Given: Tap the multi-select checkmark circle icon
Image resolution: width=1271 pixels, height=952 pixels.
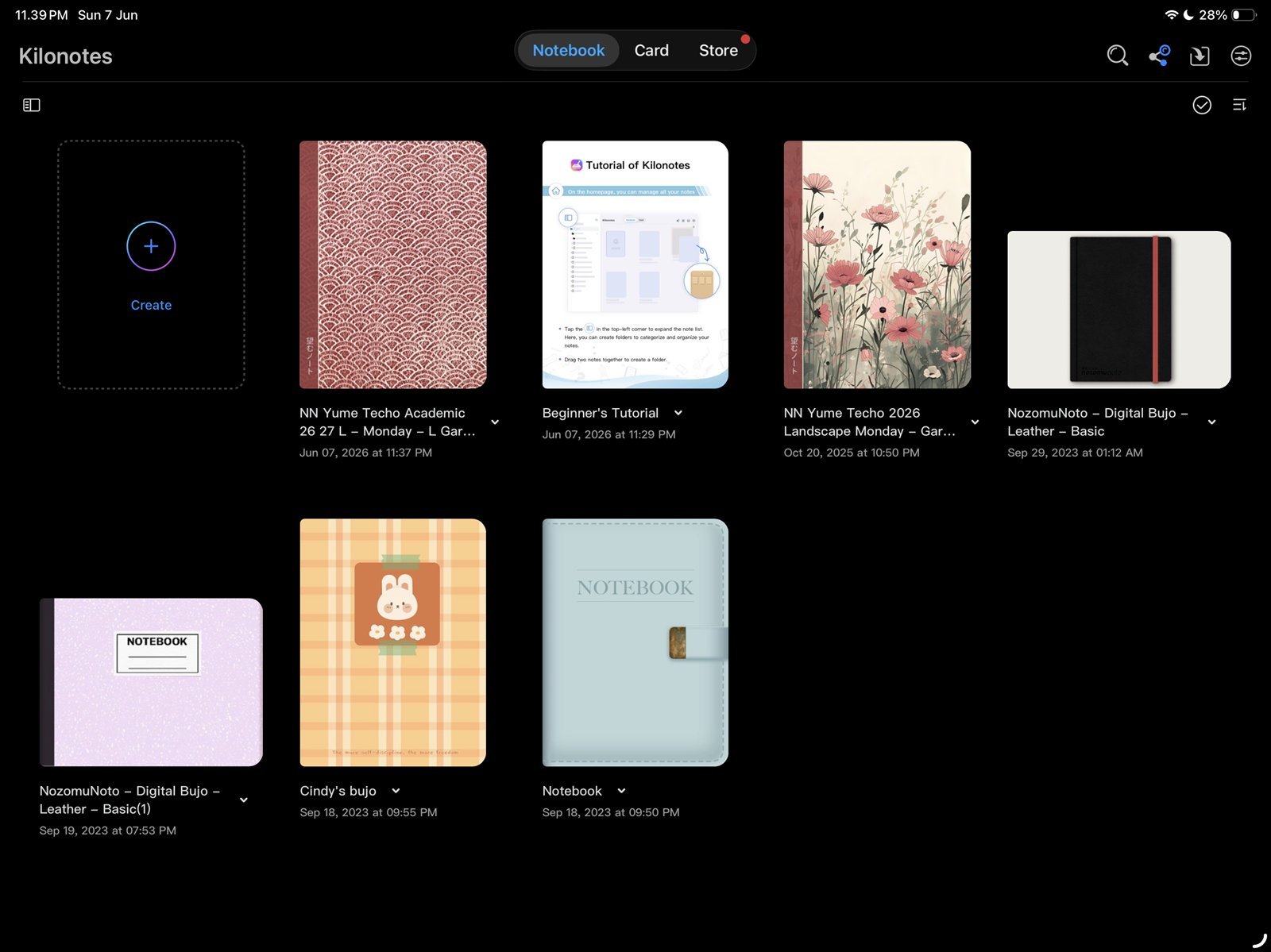Looking at the screenshot, I should click(x=1202, y=105).
